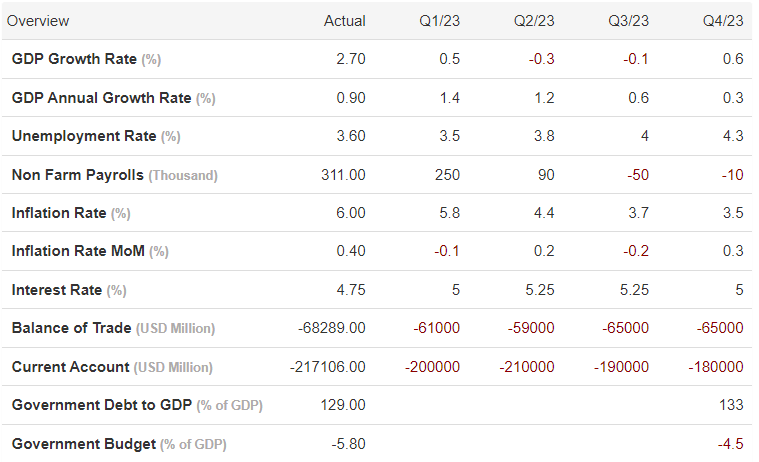Select Balance of Trade Q2/23 value -59000
Image resolution: width=759 pixels, height=462 pixels.
[531, 328]
